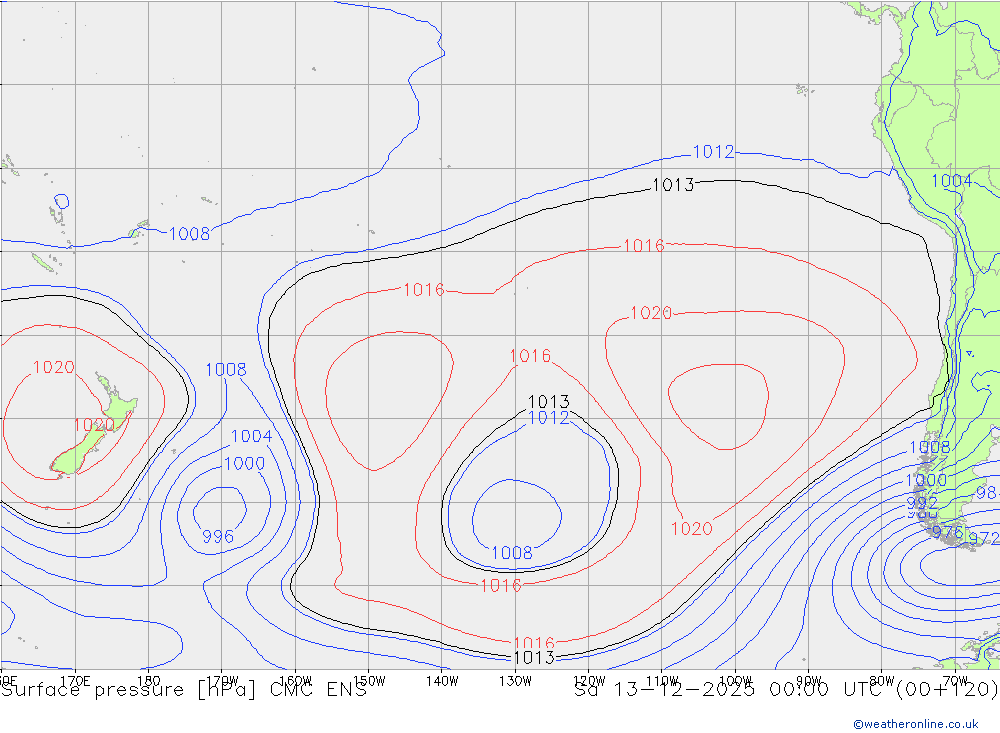This screenshot has width=1000, height=733.
Task: Click the blue 1012 label on northern isobar
Action: 713,152
